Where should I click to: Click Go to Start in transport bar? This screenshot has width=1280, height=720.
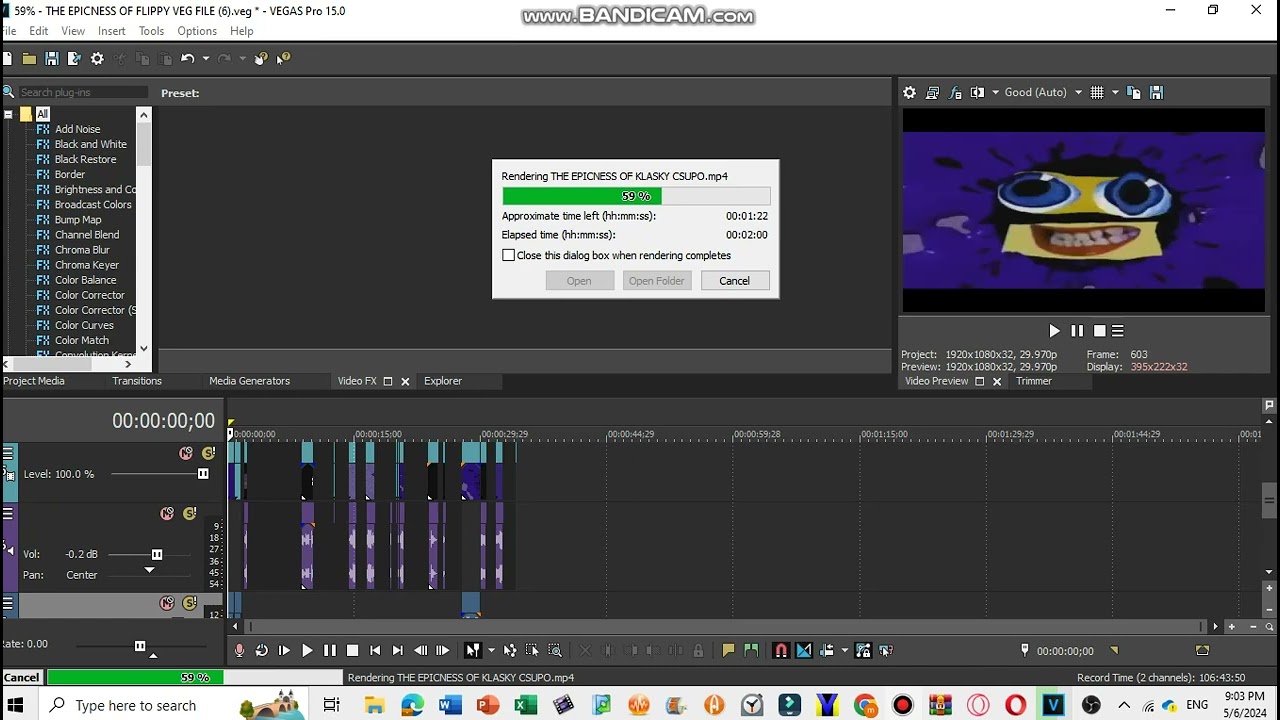tap(375, 650)
